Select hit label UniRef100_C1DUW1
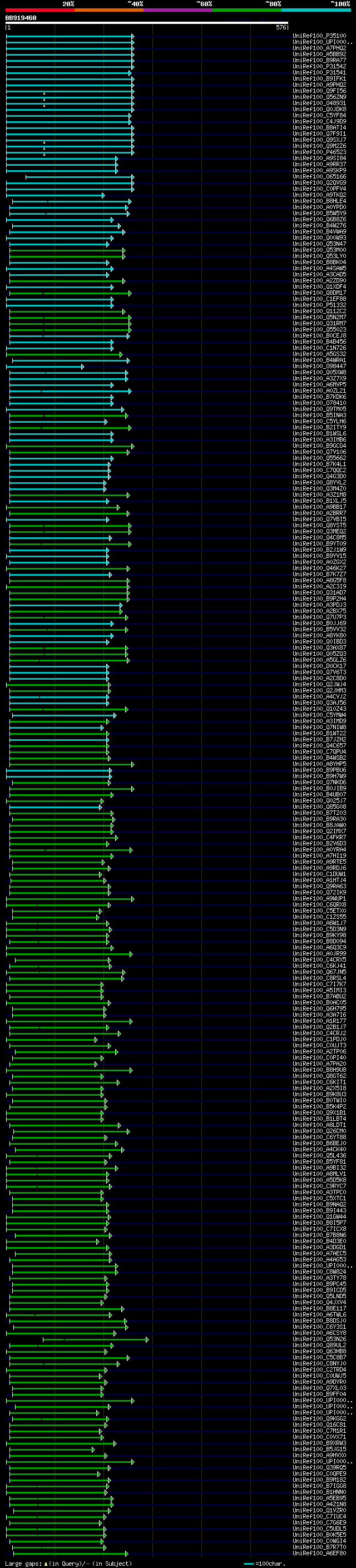Screen dimensions: 356x1568 [x=319, y=873]
